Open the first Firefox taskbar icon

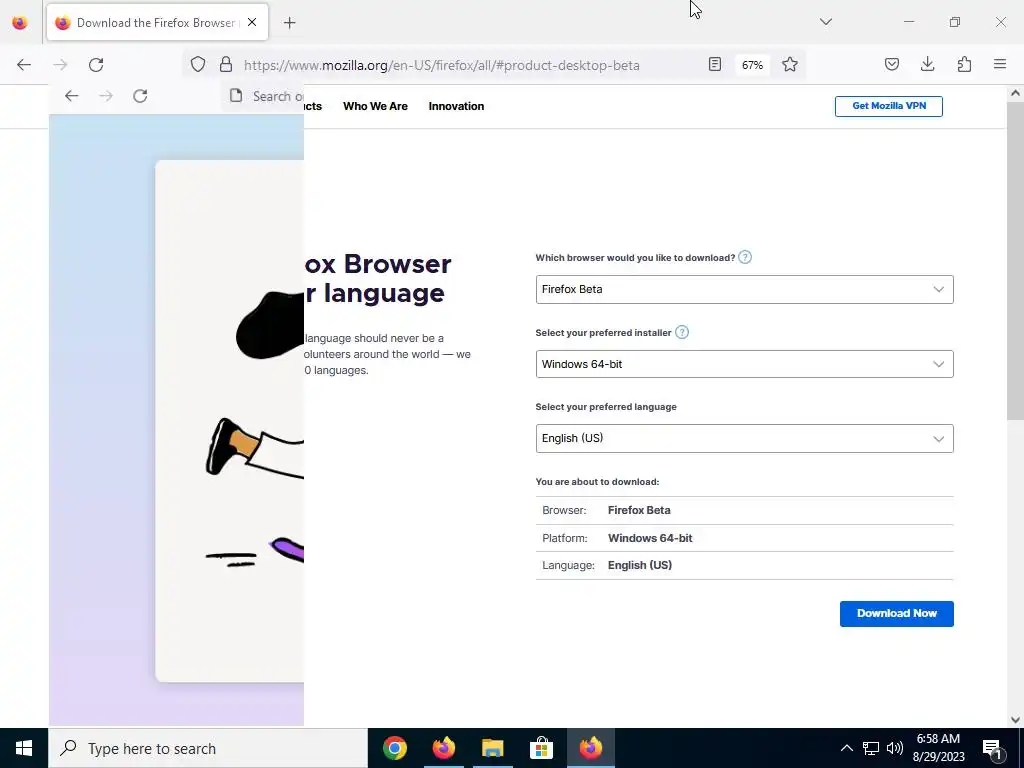[x=444, y=748]
